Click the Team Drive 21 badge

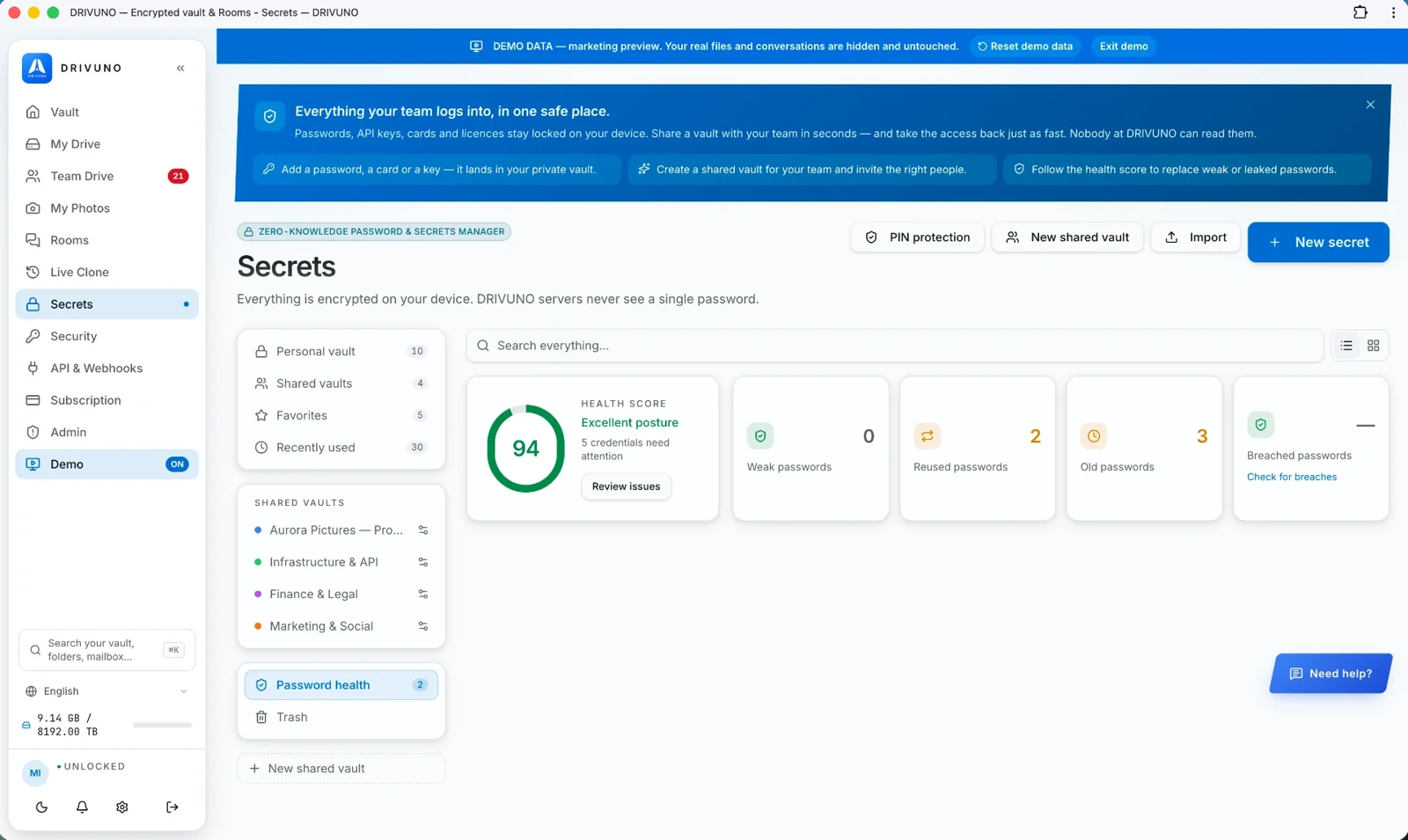[x=178, y=176]
